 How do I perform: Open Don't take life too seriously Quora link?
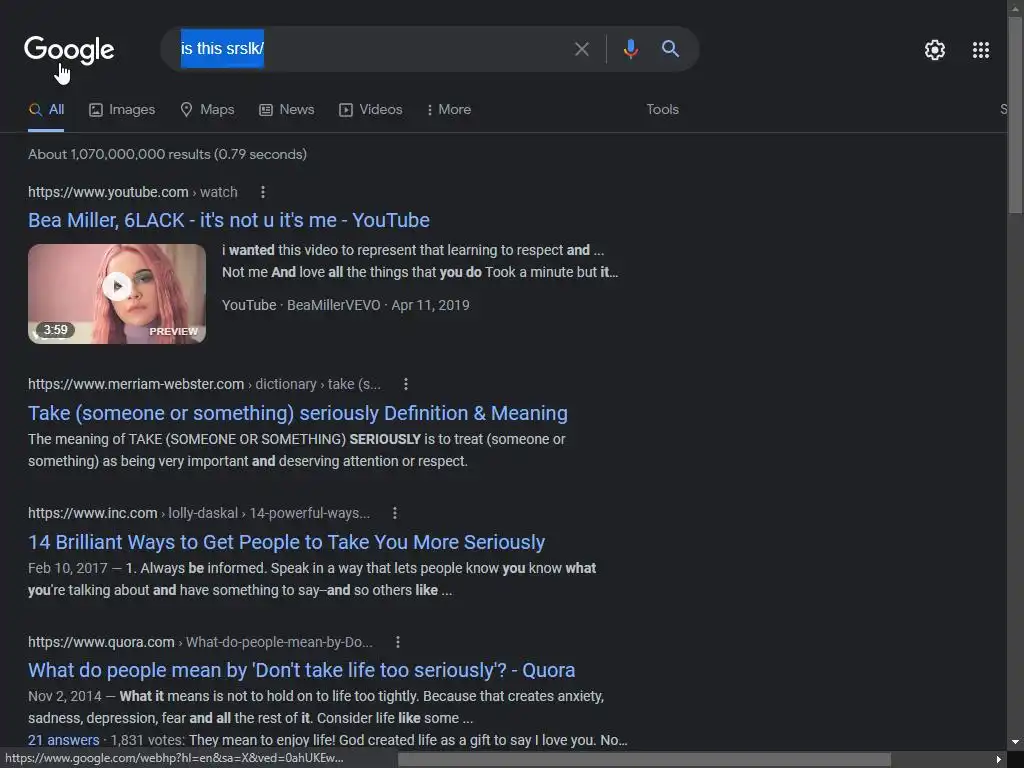point(302,670)
